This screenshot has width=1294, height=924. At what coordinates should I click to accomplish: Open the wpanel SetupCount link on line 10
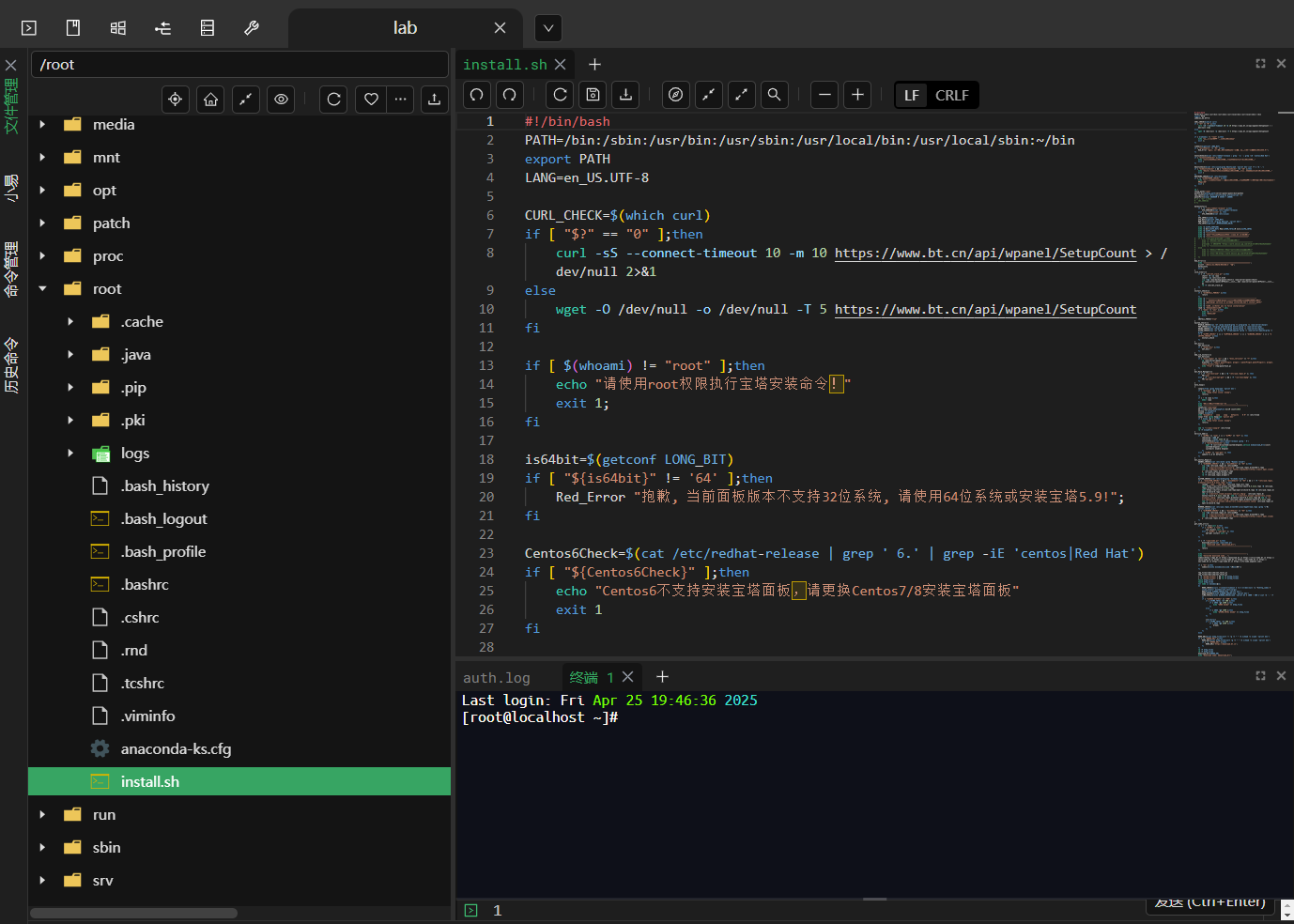tap(985, 310)
